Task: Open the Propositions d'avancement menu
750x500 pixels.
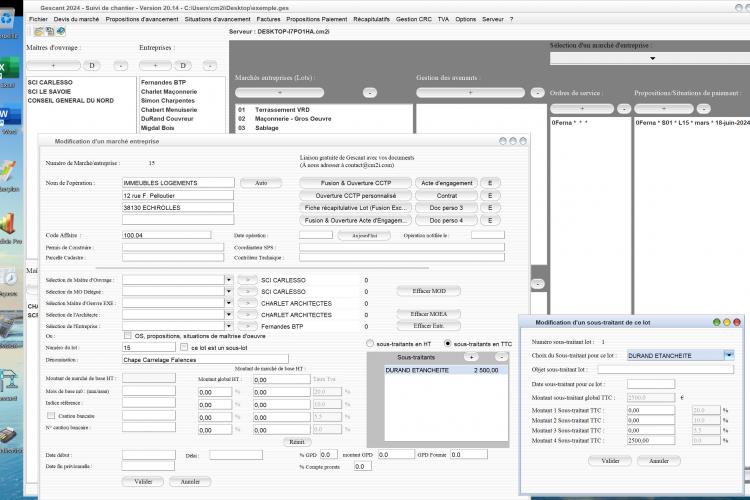Action: [142, 19]
